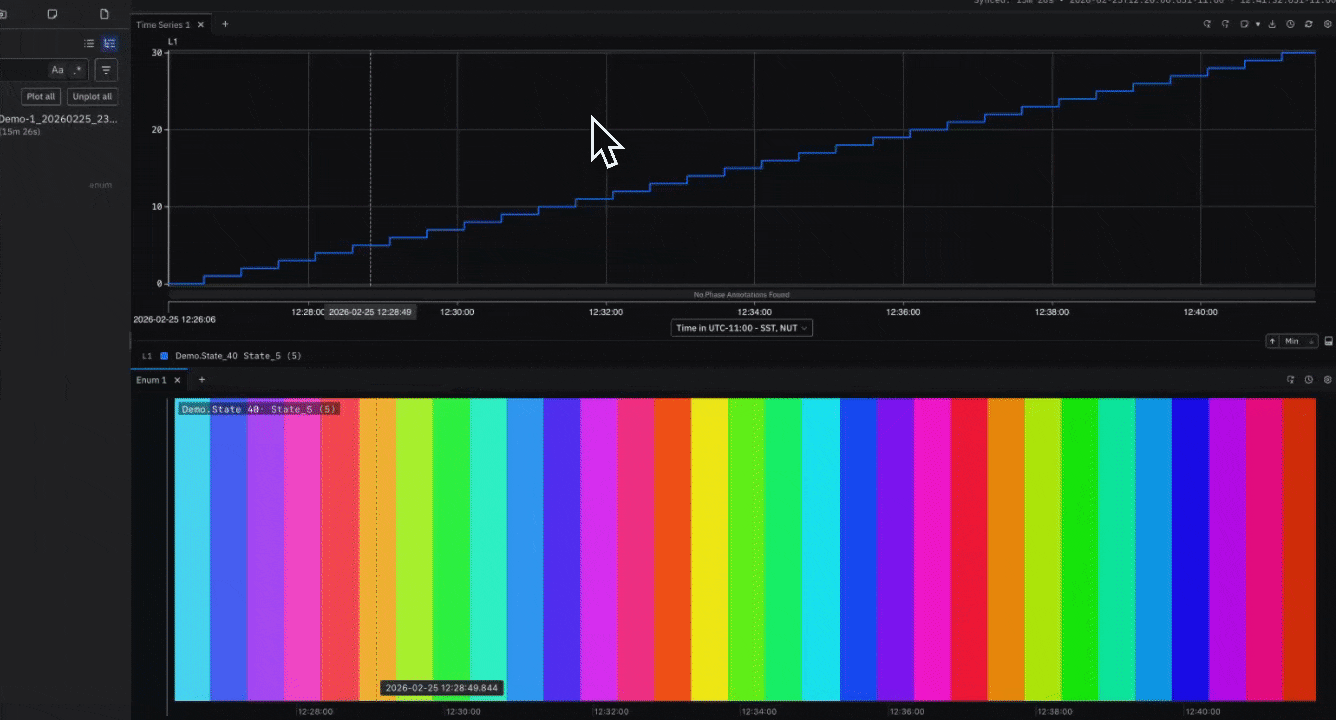Click the 2026-02-25 12:26:06 start time label
This screenshot has width=1336, height=720.
point(174,320)
